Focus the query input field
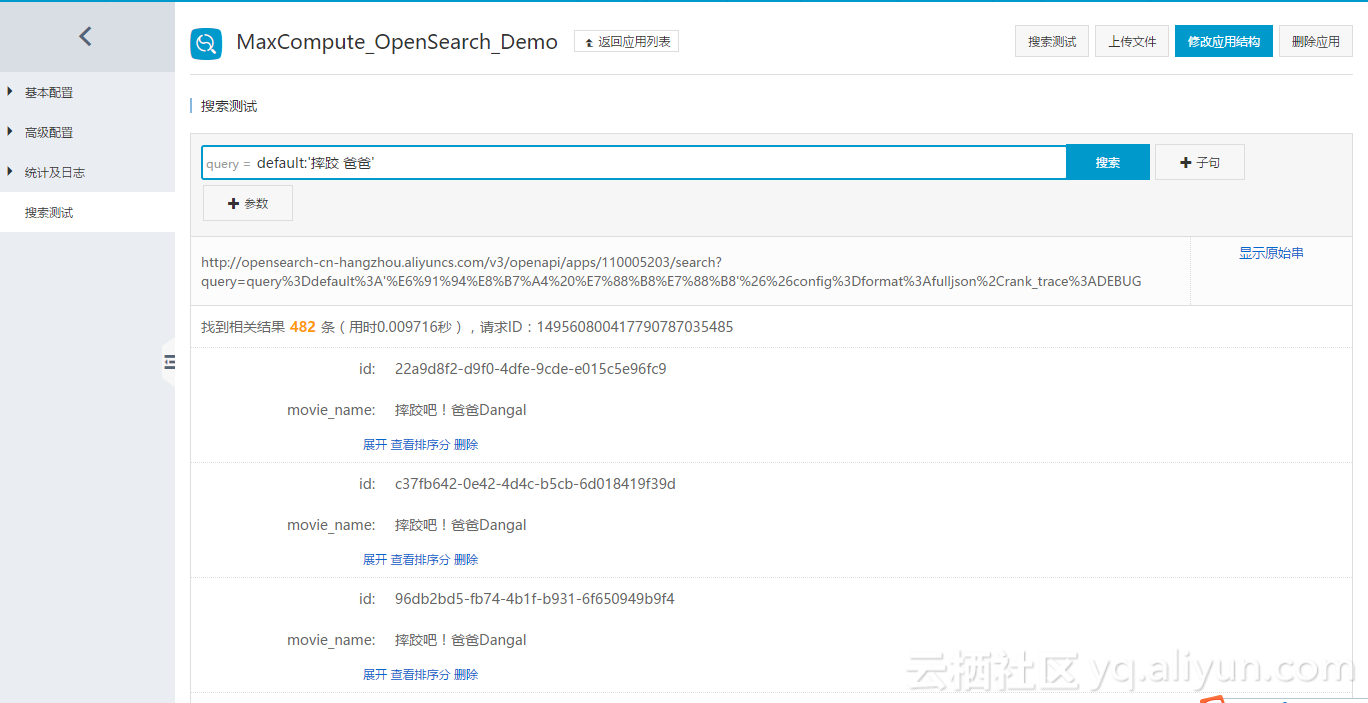Screen dimensions: 1368x703 point(634,163)
